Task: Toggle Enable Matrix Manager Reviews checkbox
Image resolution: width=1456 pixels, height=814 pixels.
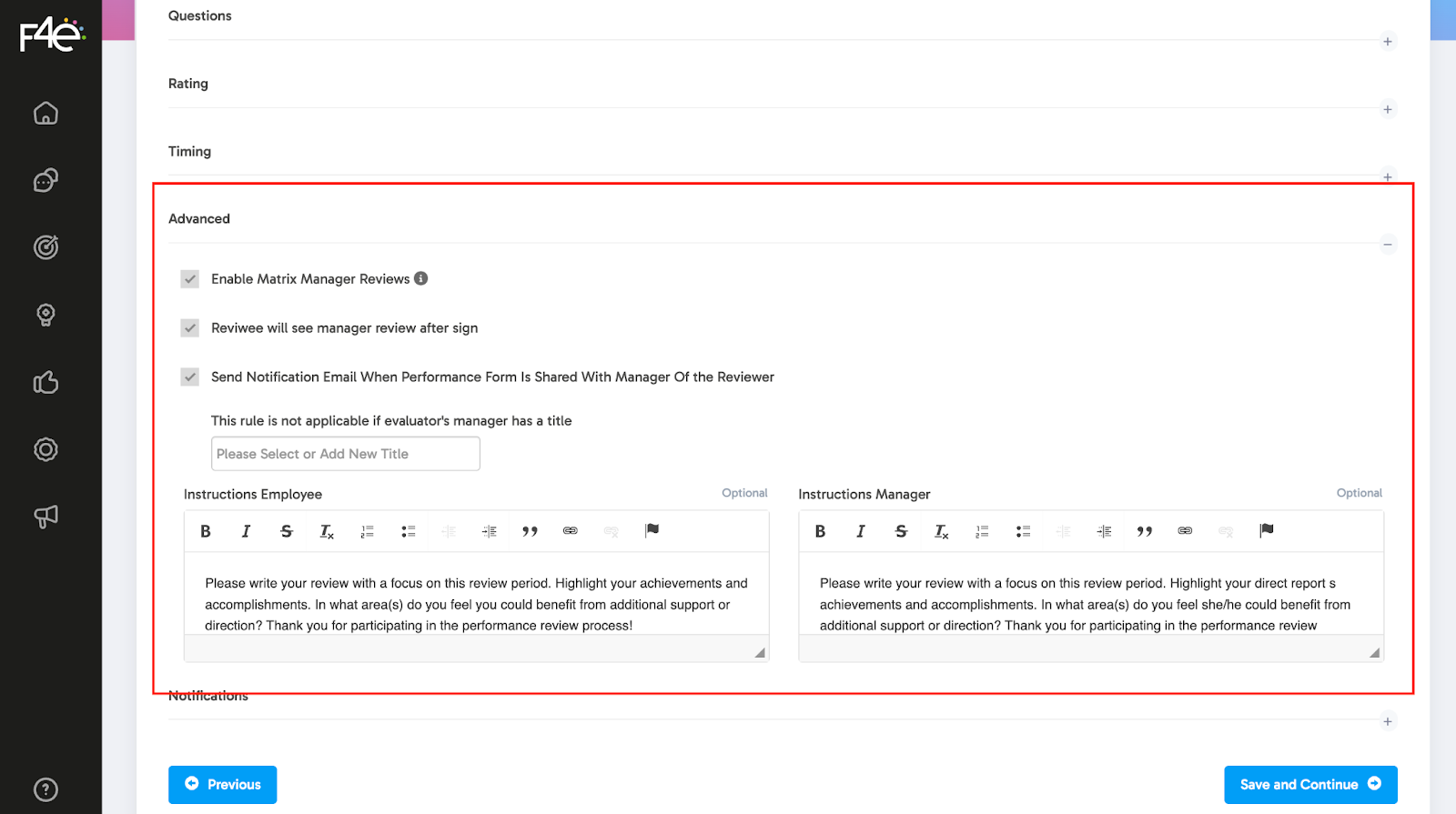Action: coord(190,279)
